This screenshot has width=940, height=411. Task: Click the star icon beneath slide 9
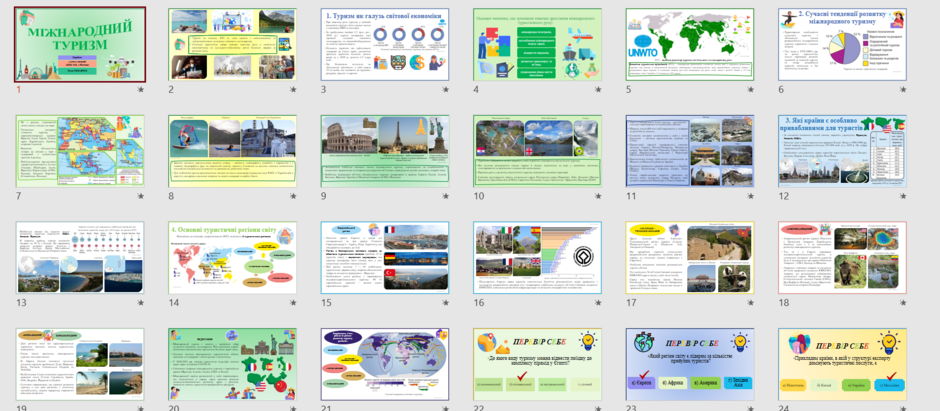[x=445, y=196]
